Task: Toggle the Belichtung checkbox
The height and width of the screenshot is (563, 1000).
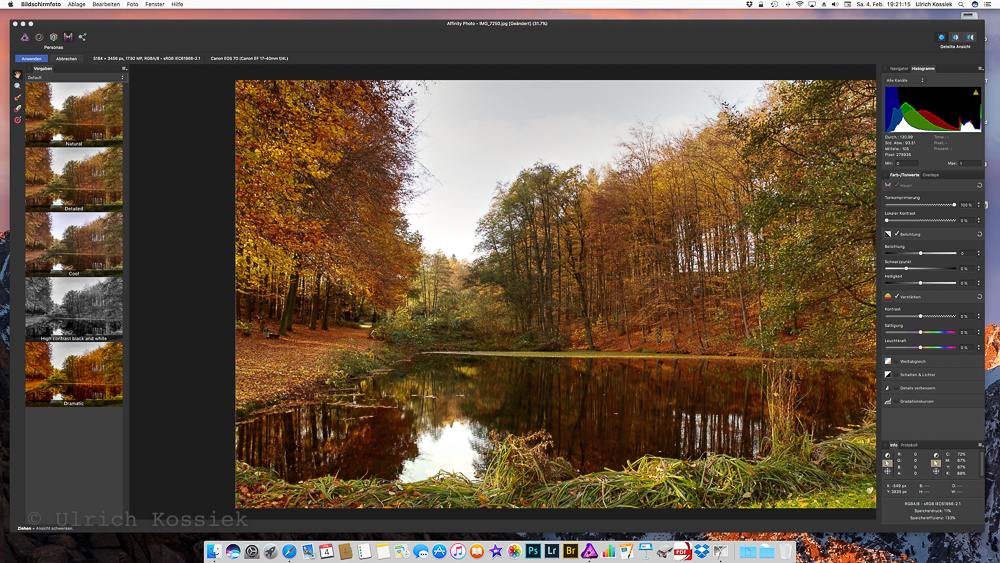Action: click(898, 234)
